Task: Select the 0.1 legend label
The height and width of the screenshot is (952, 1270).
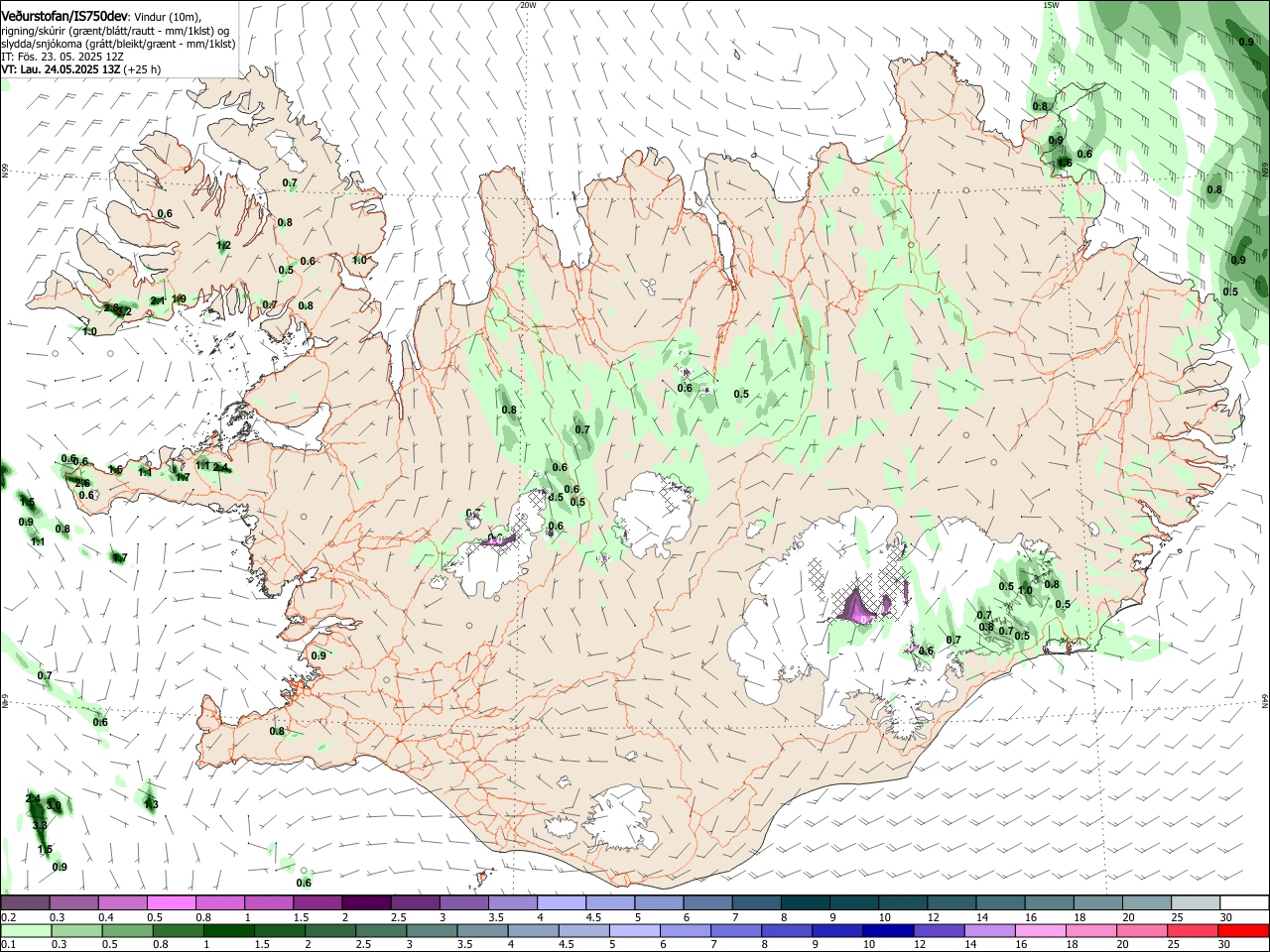Action: point(8,945)
